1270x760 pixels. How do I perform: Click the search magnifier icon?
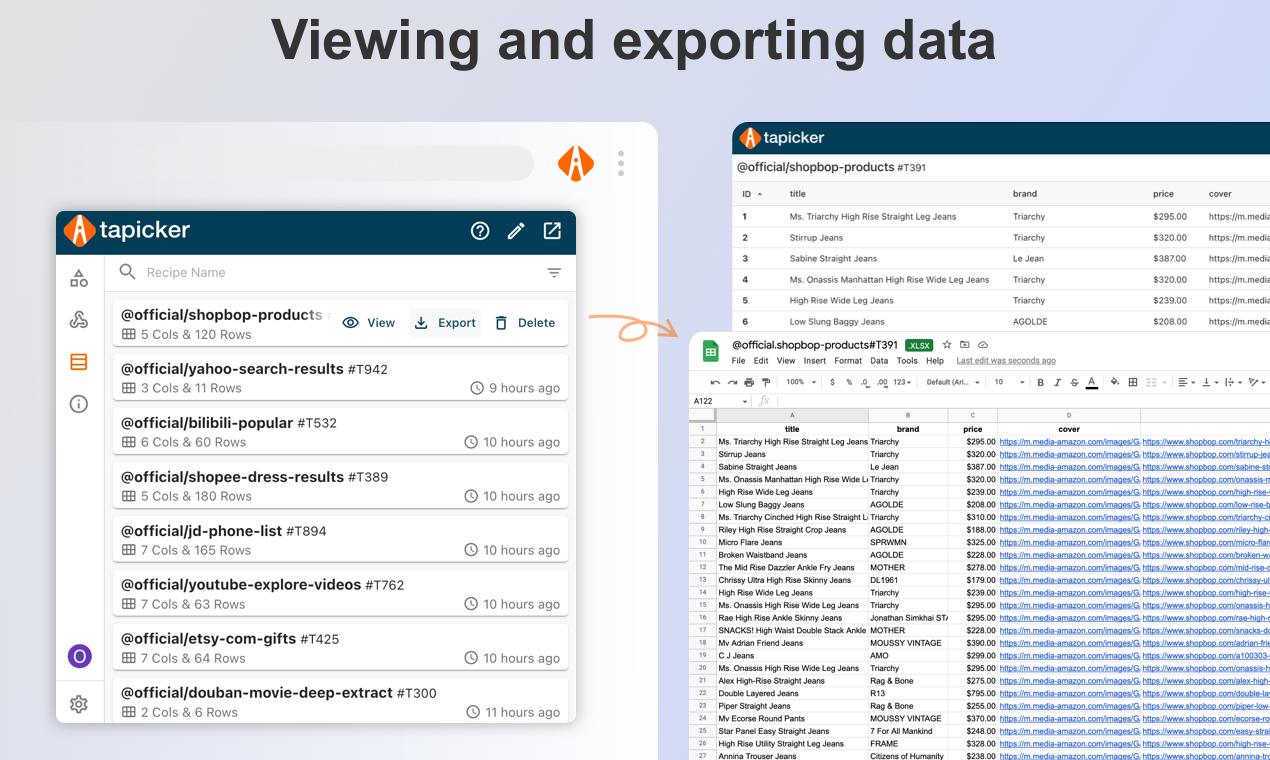(x=127, y=272)
